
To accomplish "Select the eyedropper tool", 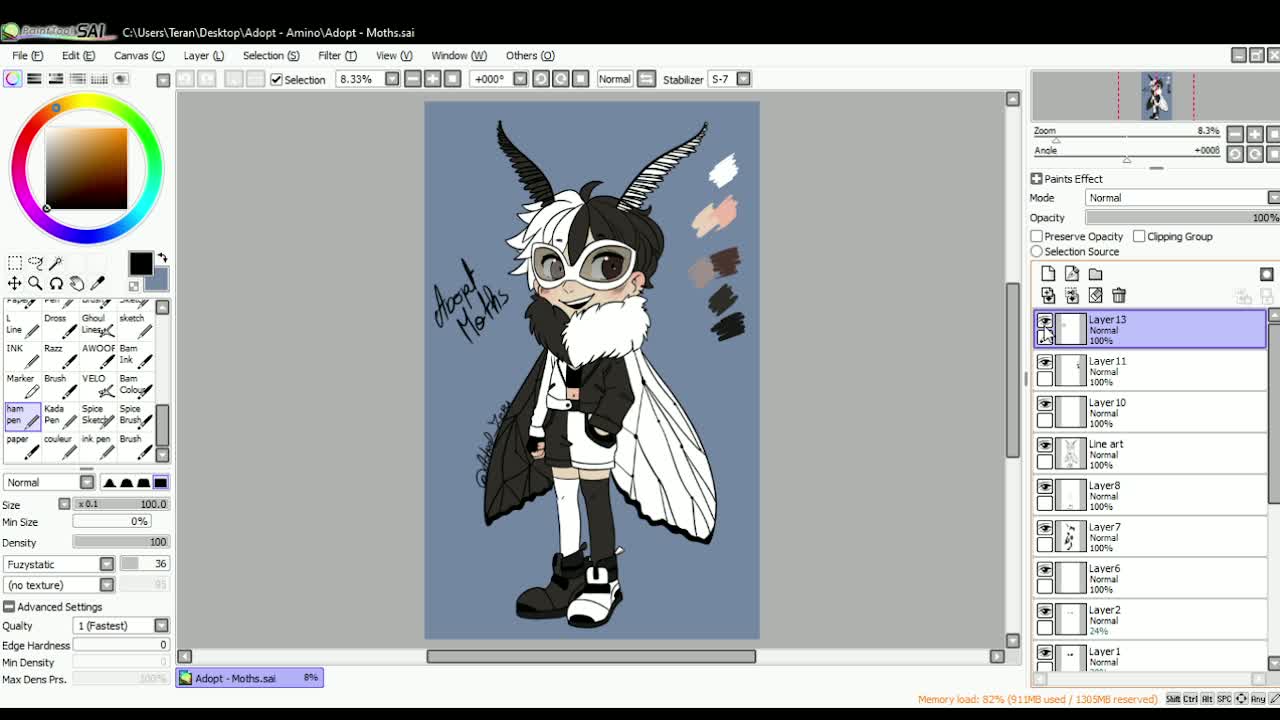I will [x=98, y=284].
